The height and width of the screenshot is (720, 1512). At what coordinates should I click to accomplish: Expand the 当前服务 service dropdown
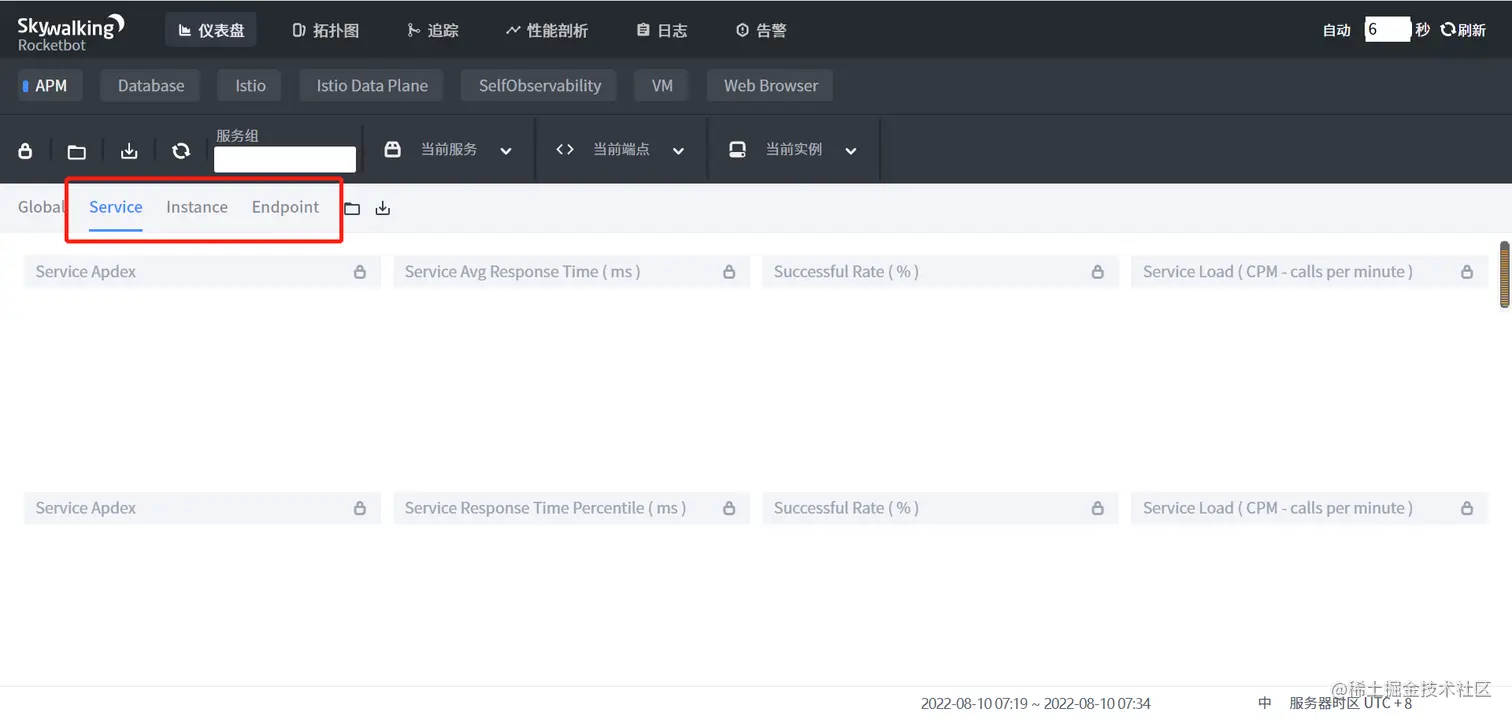(449, 150)
